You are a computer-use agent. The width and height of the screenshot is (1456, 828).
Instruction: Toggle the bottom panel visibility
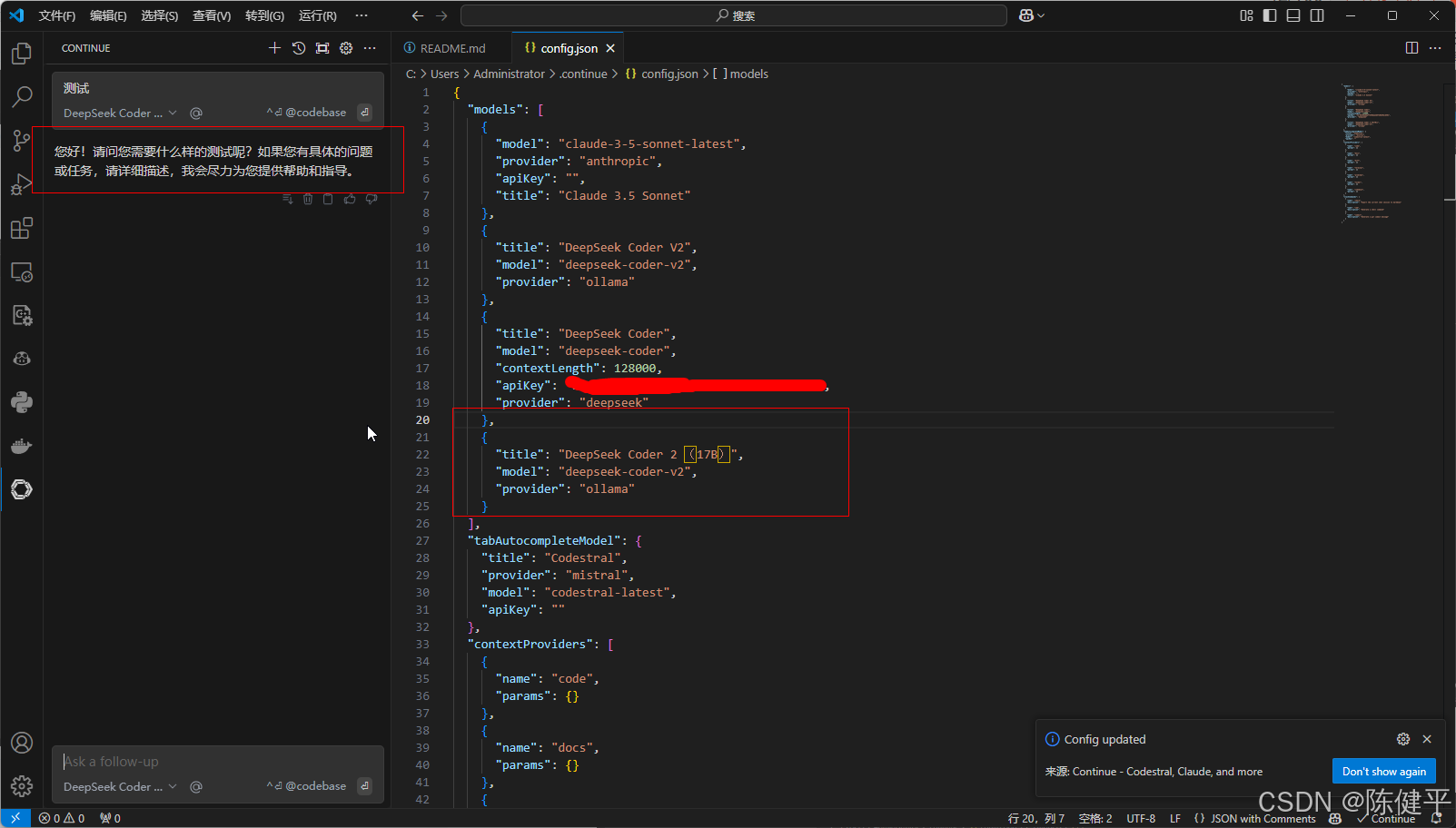pos(1293,15)
